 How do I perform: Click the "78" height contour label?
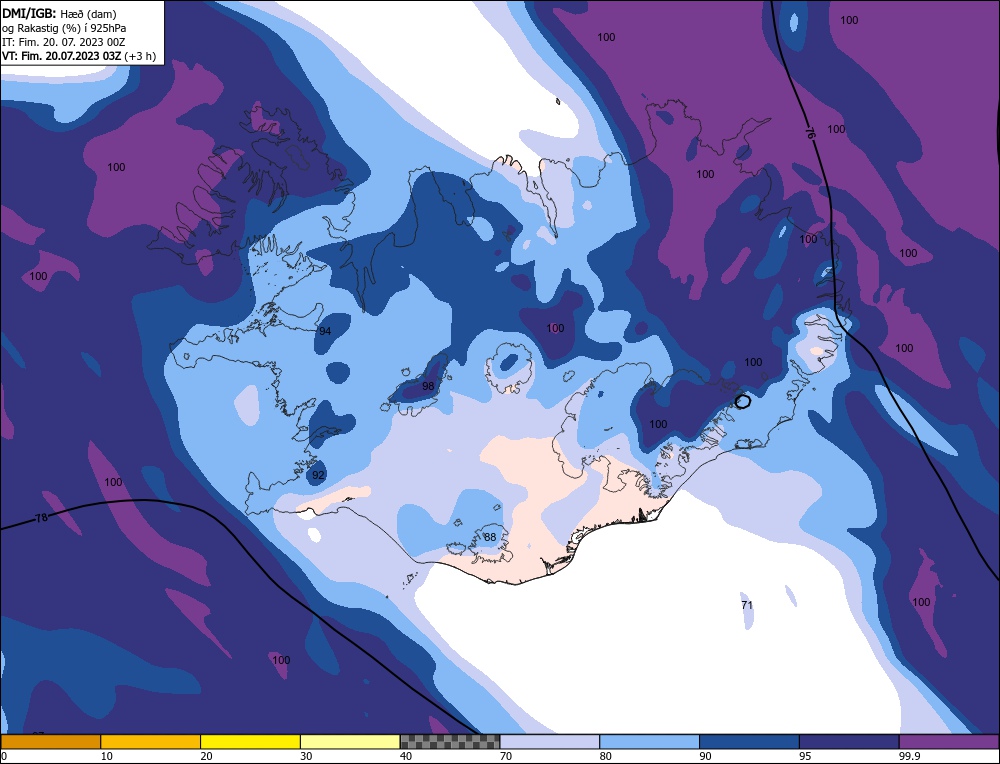(41, 518)
